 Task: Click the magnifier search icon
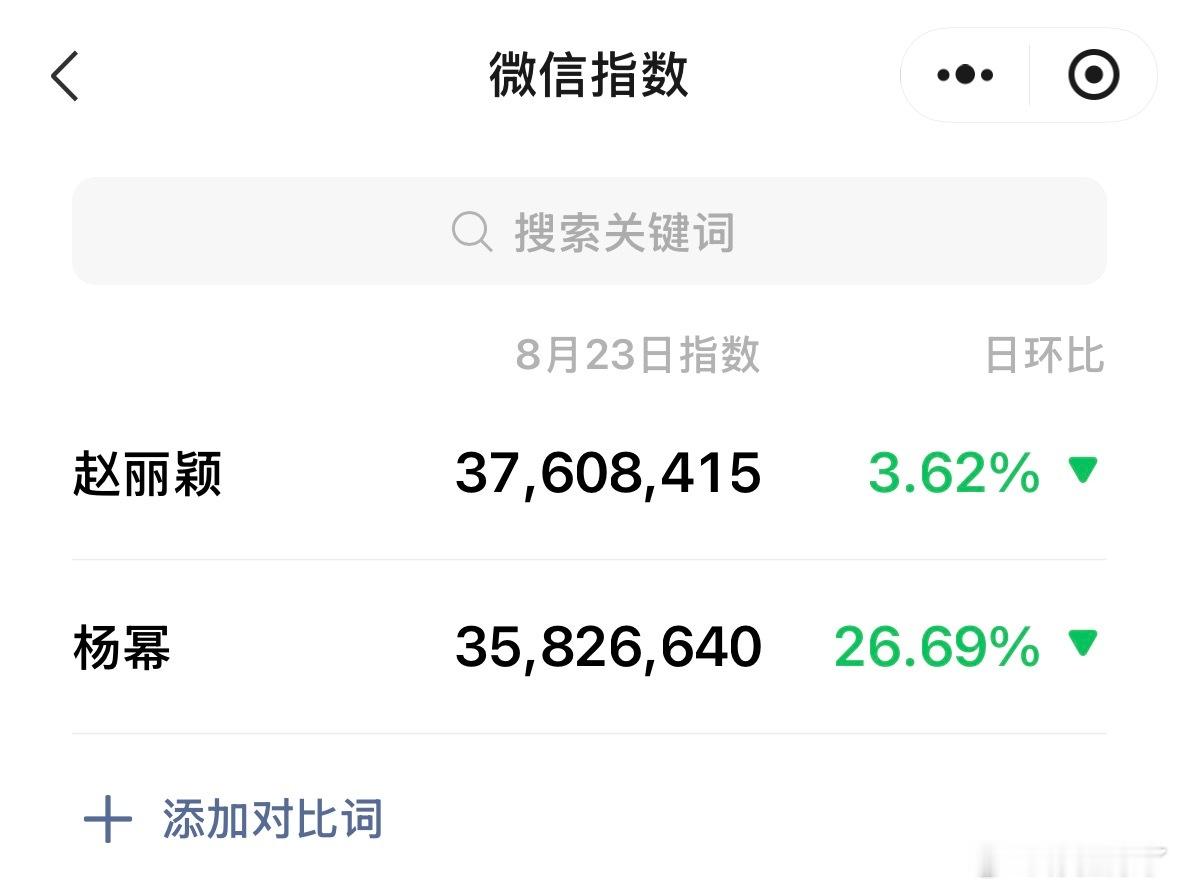point(471,232)
